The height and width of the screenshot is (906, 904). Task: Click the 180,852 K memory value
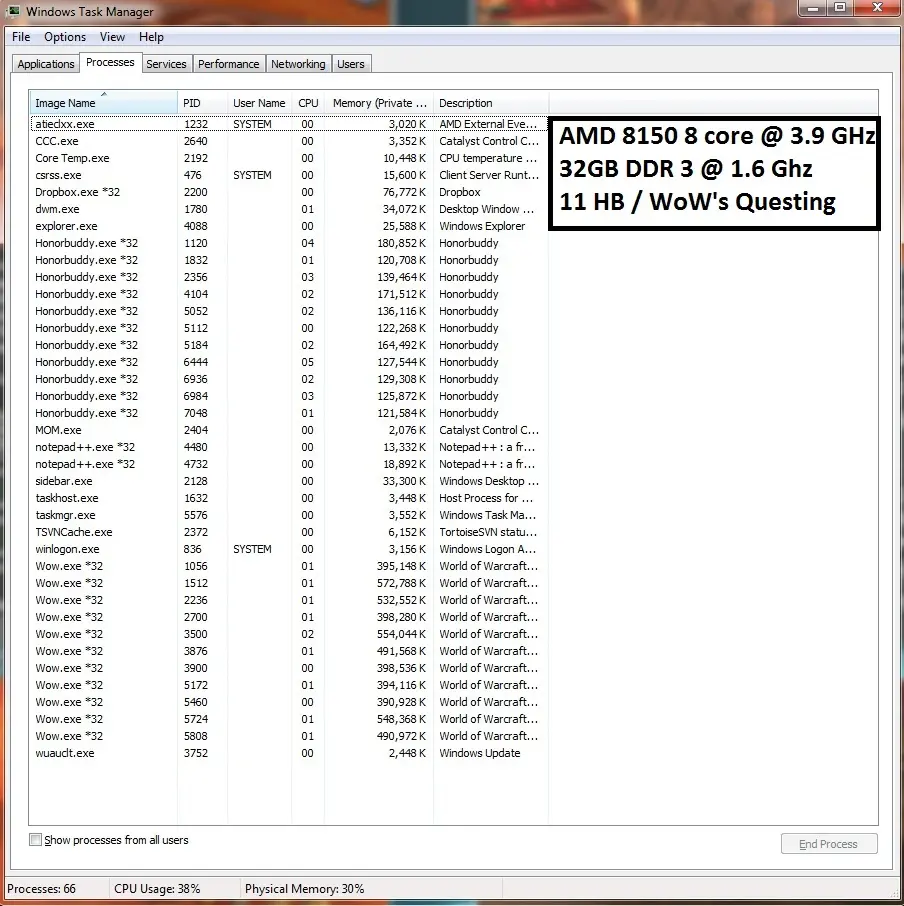pyautogui.click(x=401, y=243)
